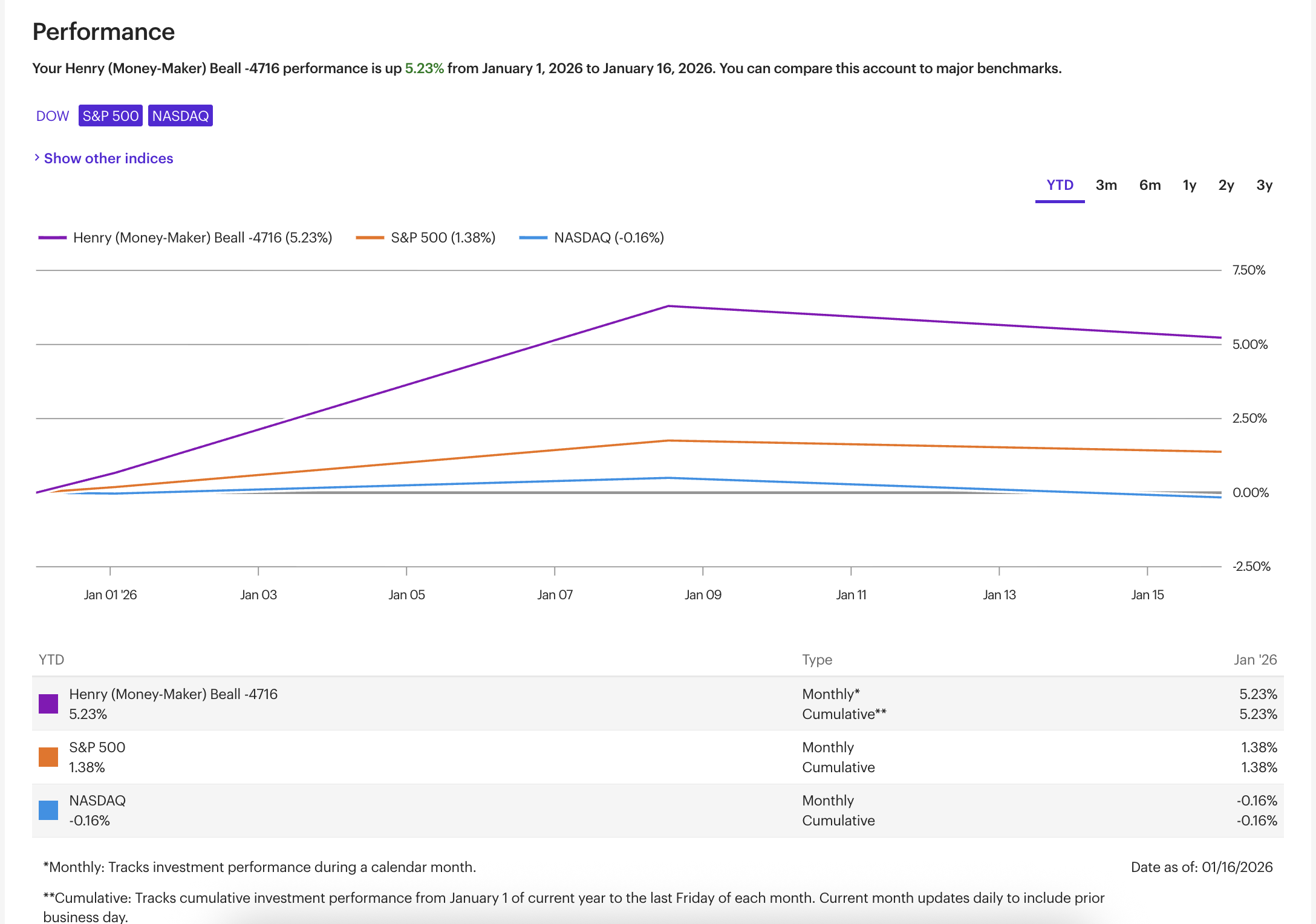Click the green 5.23% performance text

[424, 68]
